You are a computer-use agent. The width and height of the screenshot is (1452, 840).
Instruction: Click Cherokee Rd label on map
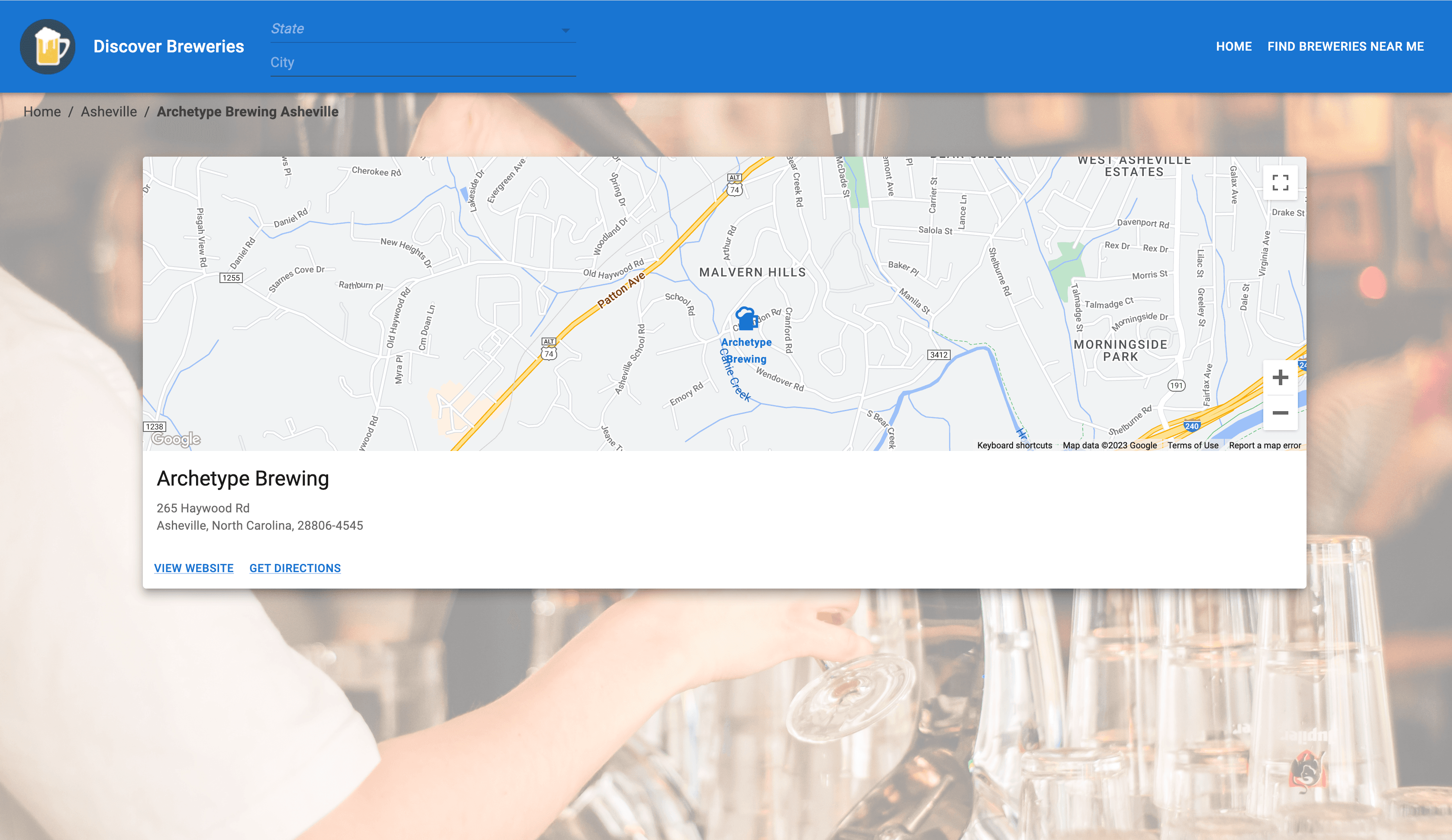(x=376, y=172)
